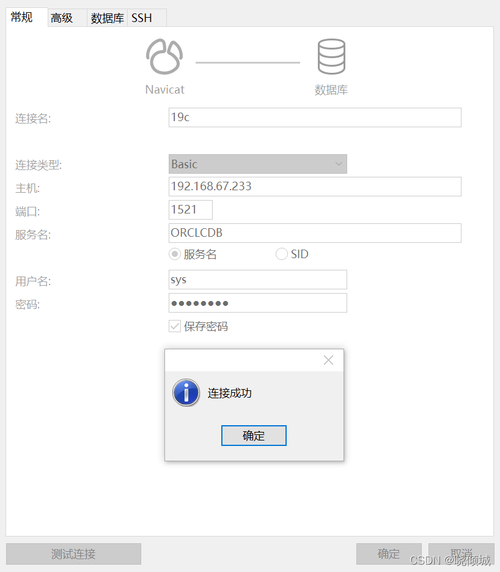Close the 连接成功 message dialog
The height and width of the screenshot is (572, 500).
[x=328, y=360]
